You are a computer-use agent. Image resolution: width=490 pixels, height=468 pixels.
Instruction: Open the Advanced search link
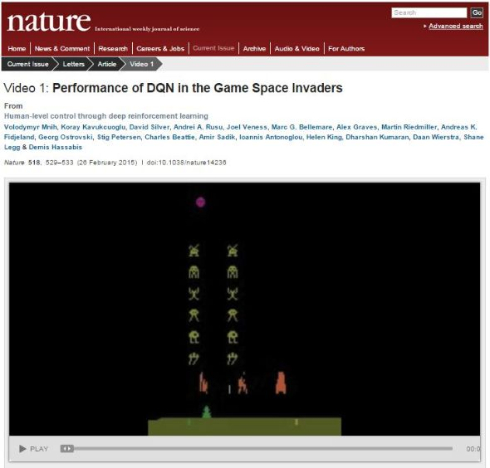click(455, 26)
